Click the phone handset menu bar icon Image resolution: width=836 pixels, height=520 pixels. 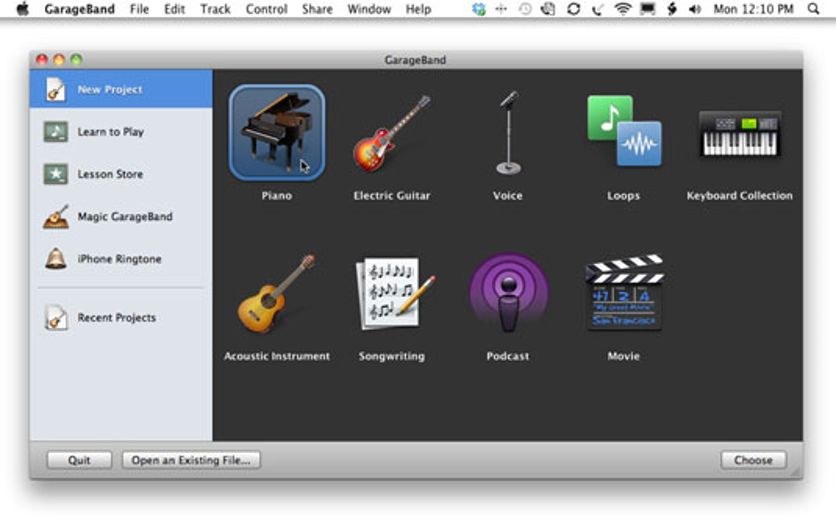[x=598, y=9]
